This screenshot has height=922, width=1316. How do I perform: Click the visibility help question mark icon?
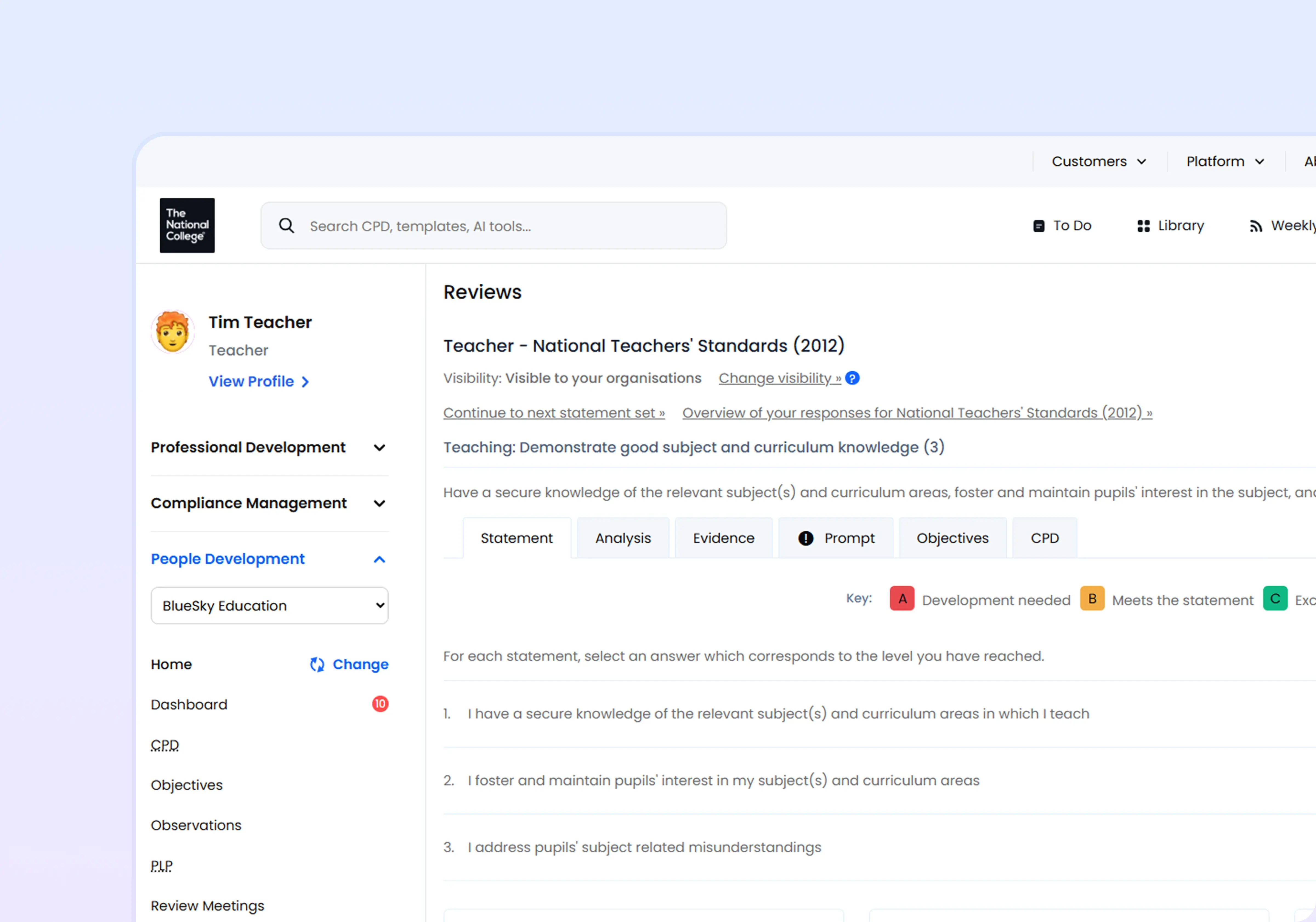[x=852, y=378]
